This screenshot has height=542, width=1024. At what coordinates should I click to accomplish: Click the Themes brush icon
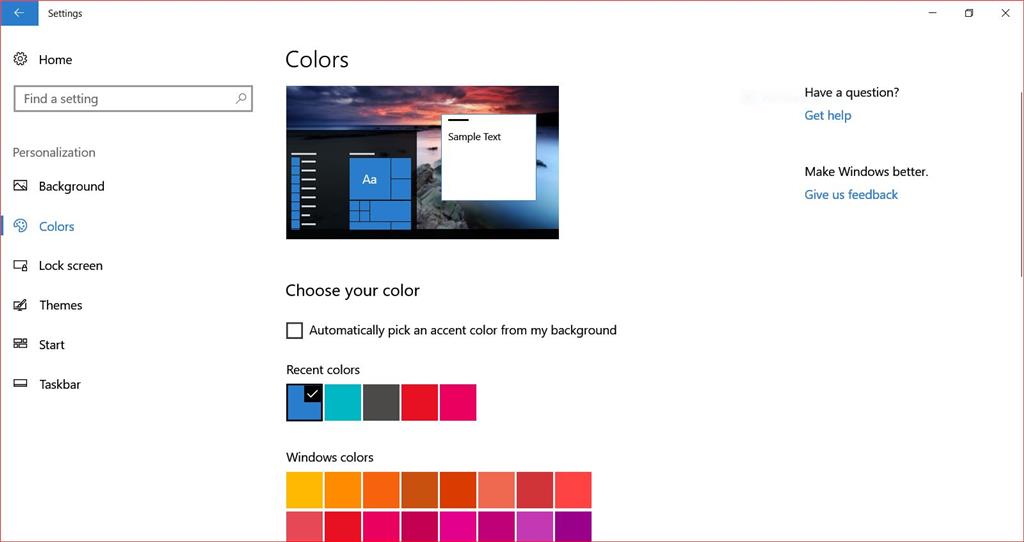20,305
